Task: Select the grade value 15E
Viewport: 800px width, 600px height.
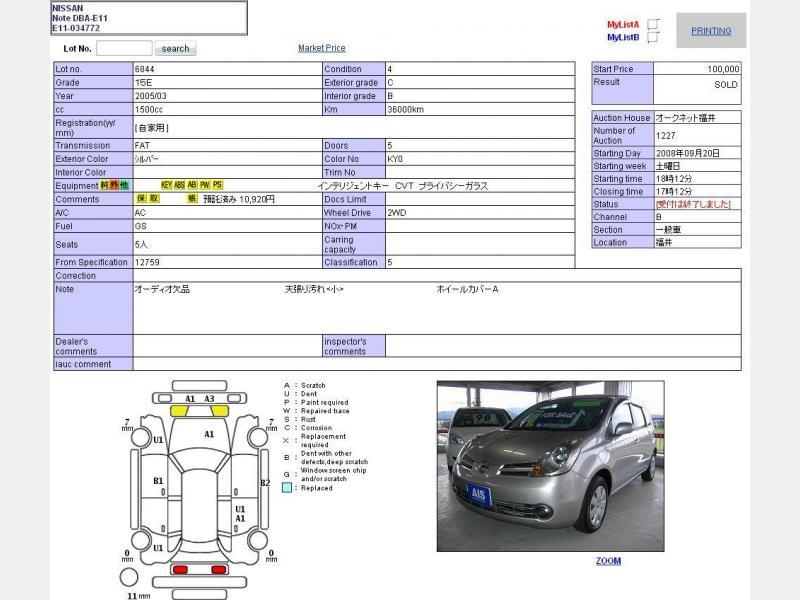Action: (x=143, y=82)
